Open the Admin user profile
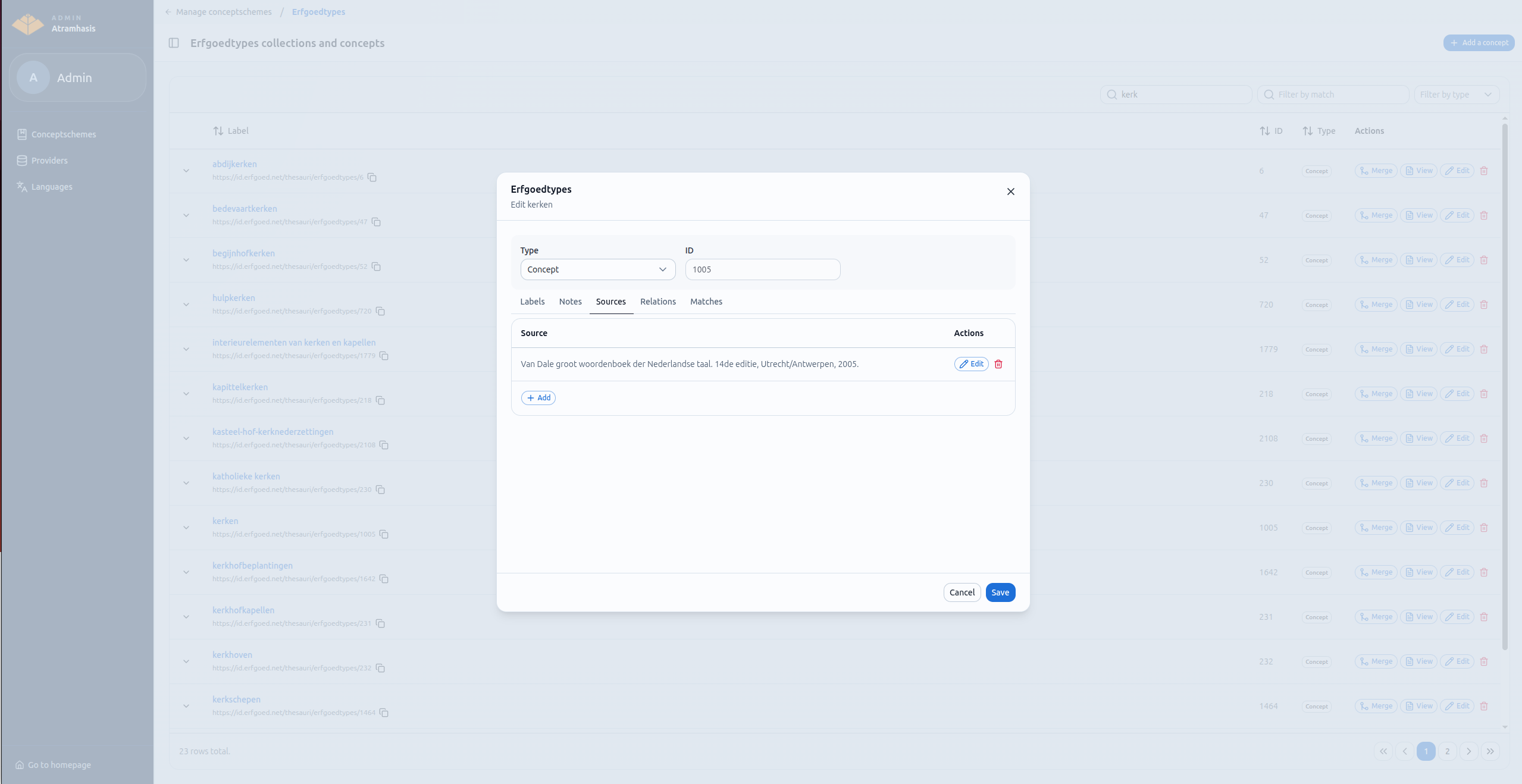Screen dimensions: 1522x784 pos(77,78)
